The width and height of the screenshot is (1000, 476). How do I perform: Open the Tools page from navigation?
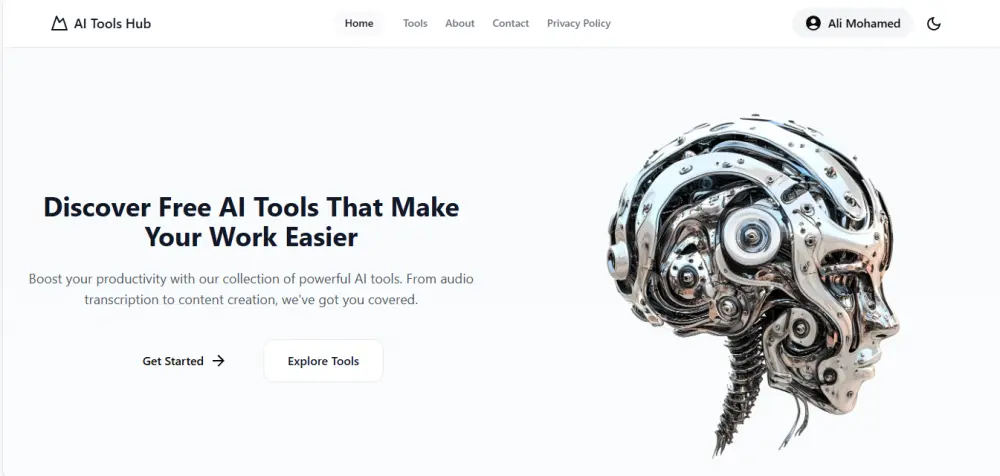click(415, 24)
